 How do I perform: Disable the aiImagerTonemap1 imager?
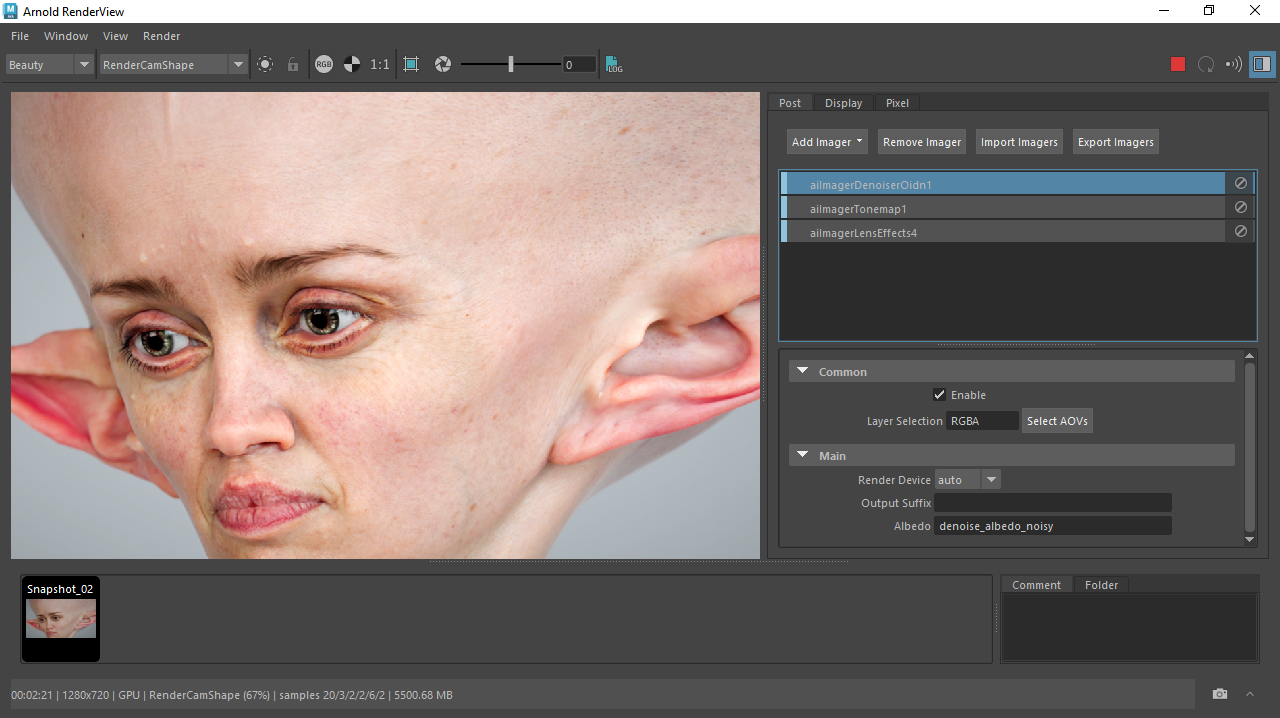(x=1240, y=207)
